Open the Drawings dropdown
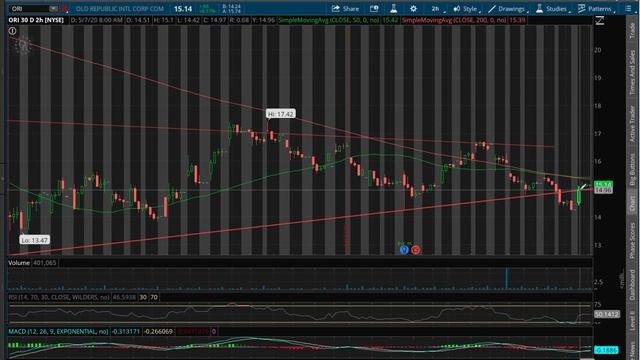 tap(508, 9)
